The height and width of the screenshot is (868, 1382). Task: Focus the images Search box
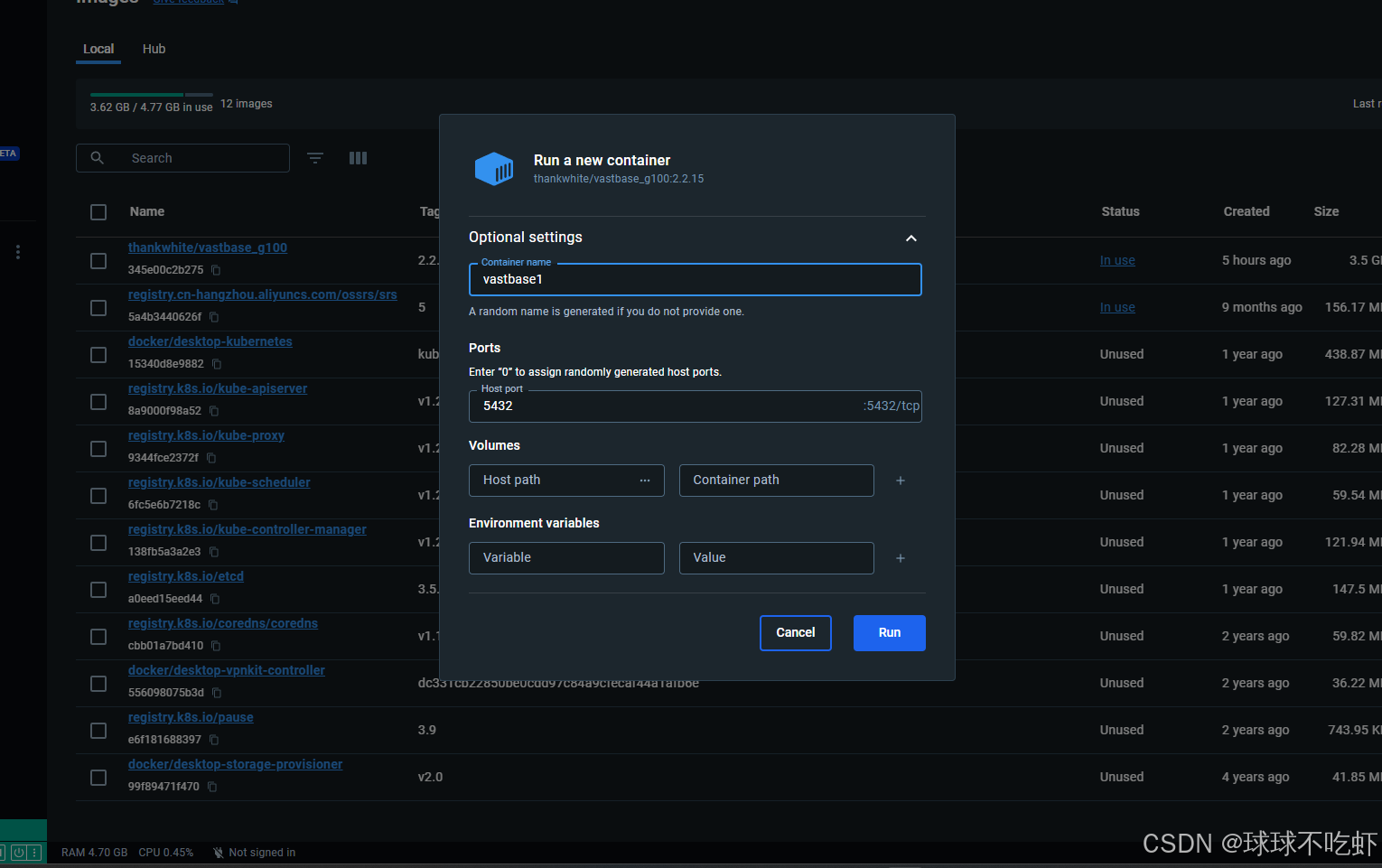(x=182, y=158)
